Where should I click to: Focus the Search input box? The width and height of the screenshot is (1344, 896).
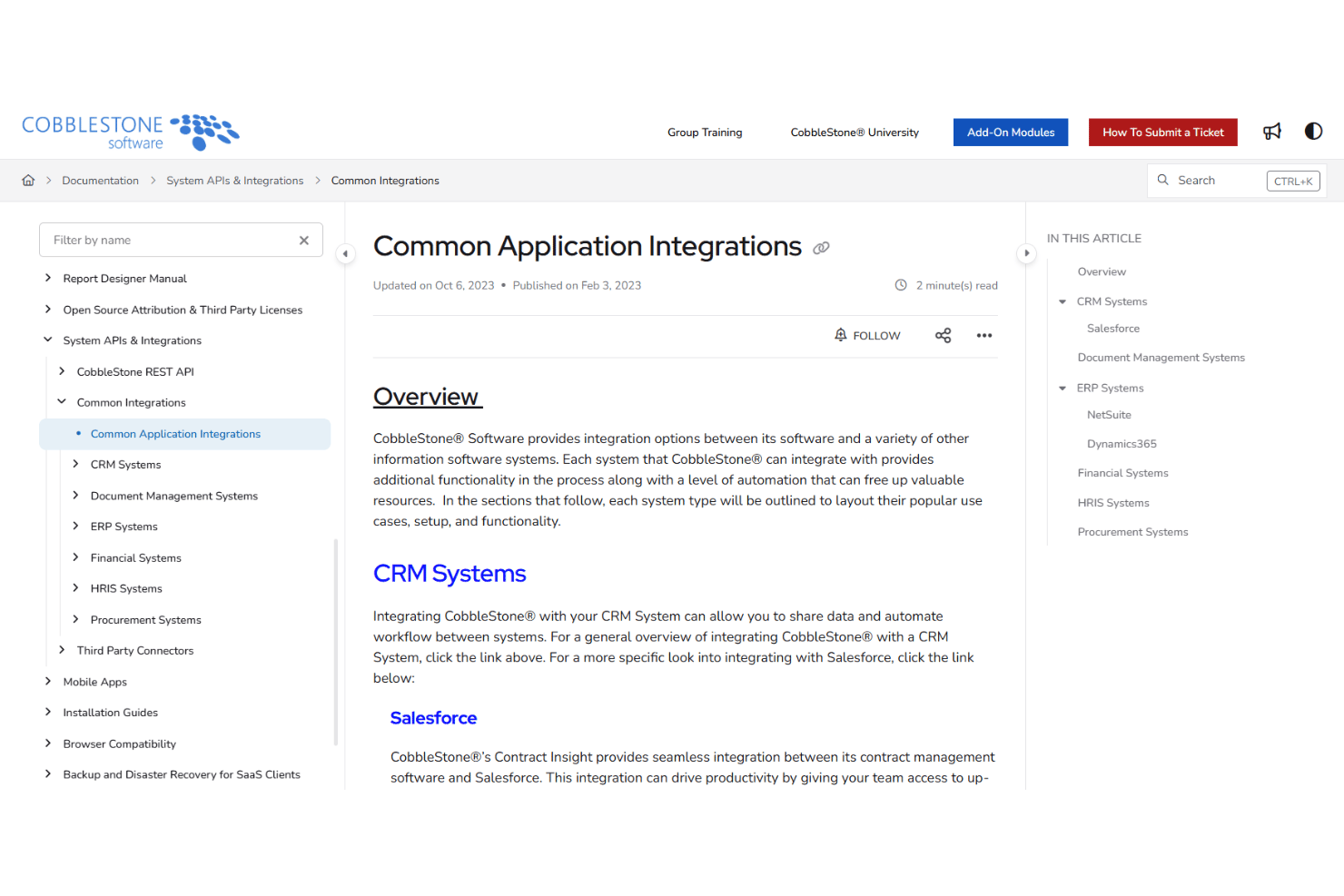(x=1237, y=181)
